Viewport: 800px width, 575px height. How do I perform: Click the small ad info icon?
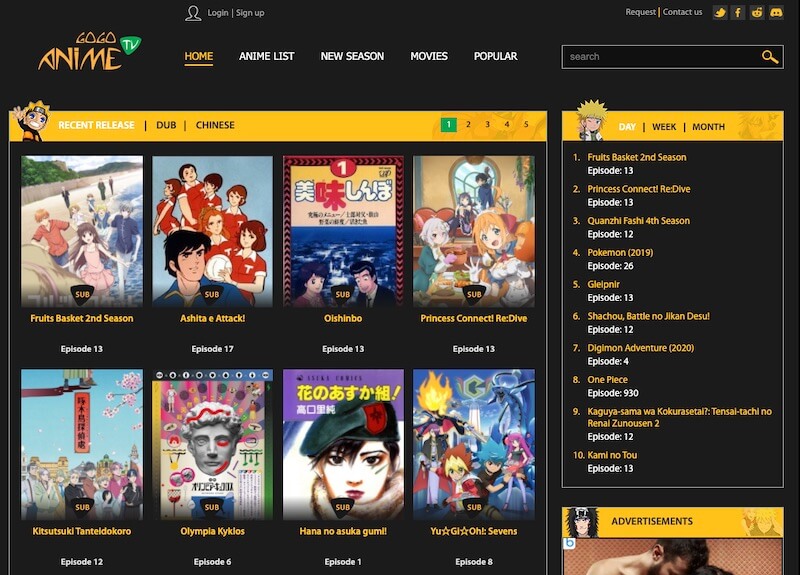(569, 543)
